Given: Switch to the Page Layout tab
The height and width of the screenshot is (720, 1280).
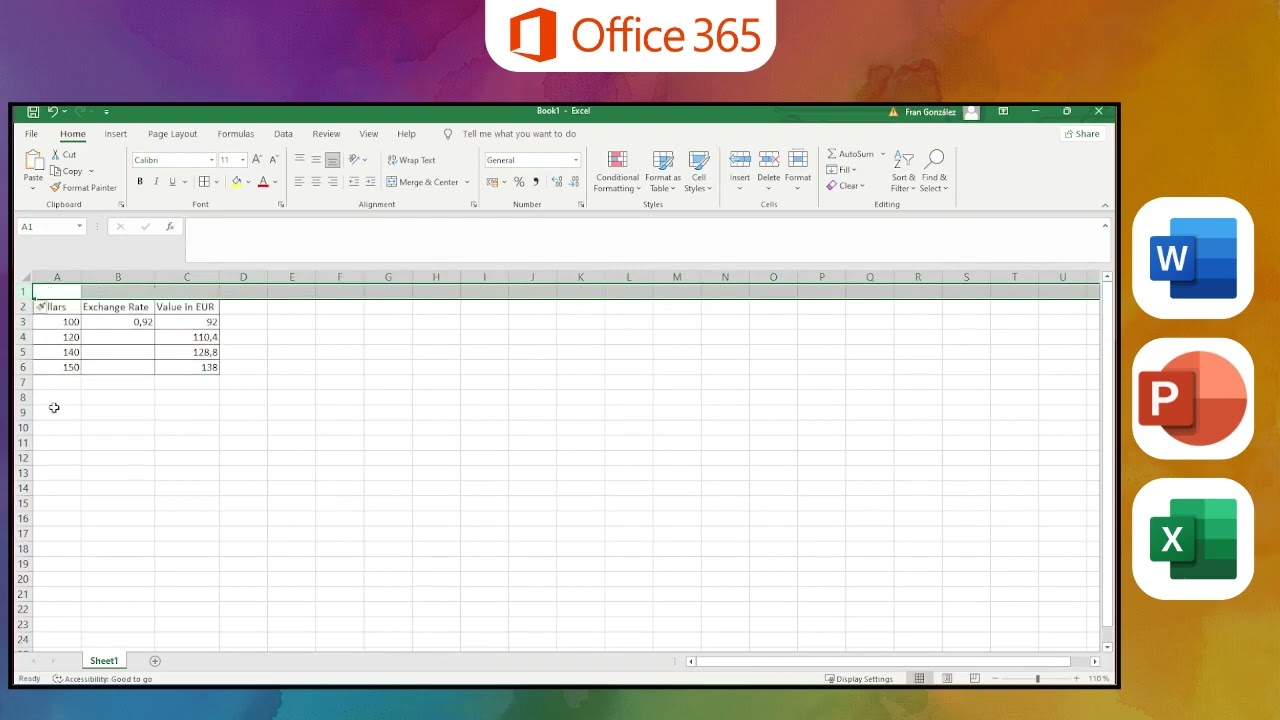Looking at the screenshot, I should point(173,134).
